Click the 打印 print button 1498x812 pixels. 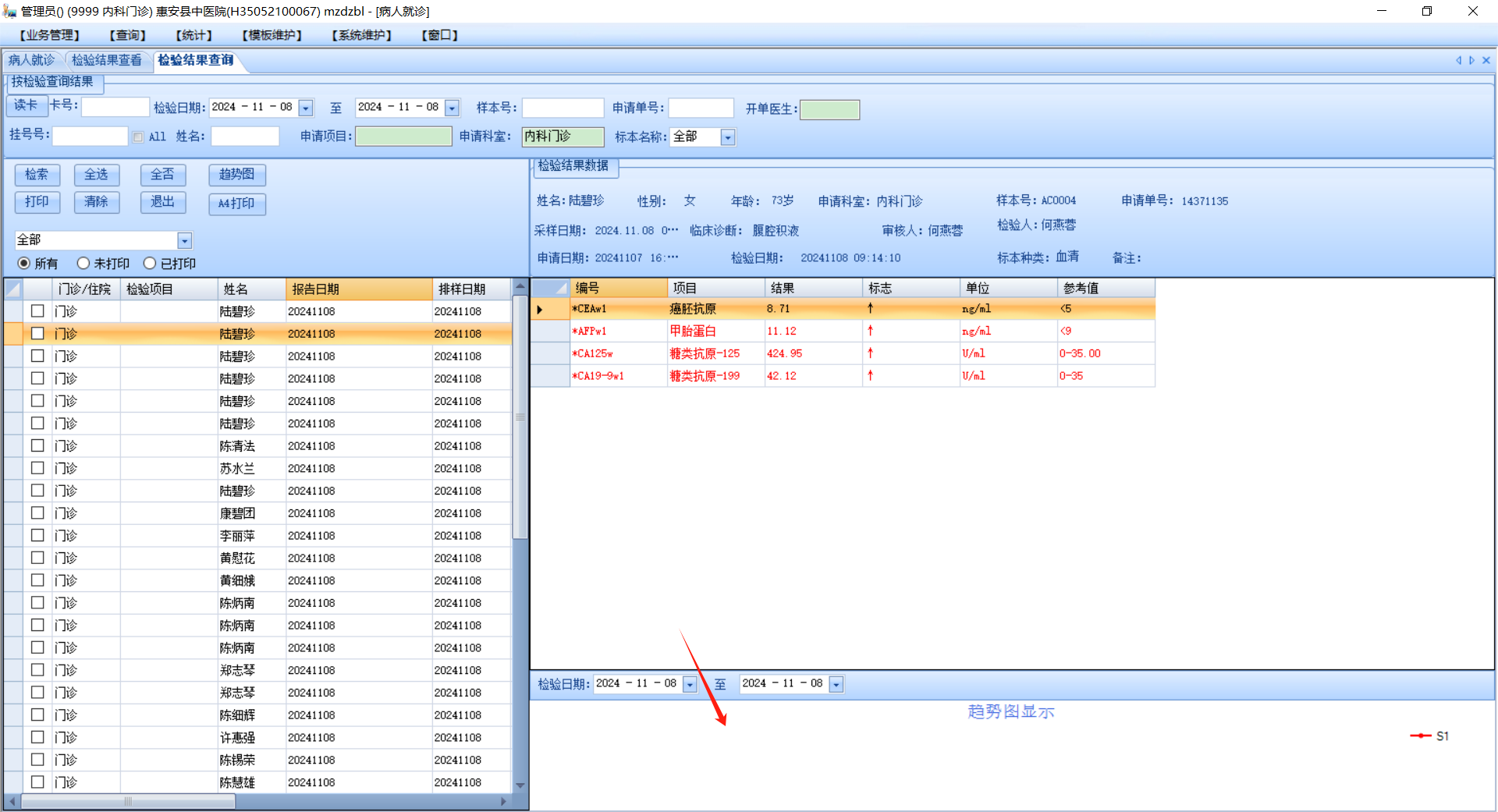click(37, 202)
